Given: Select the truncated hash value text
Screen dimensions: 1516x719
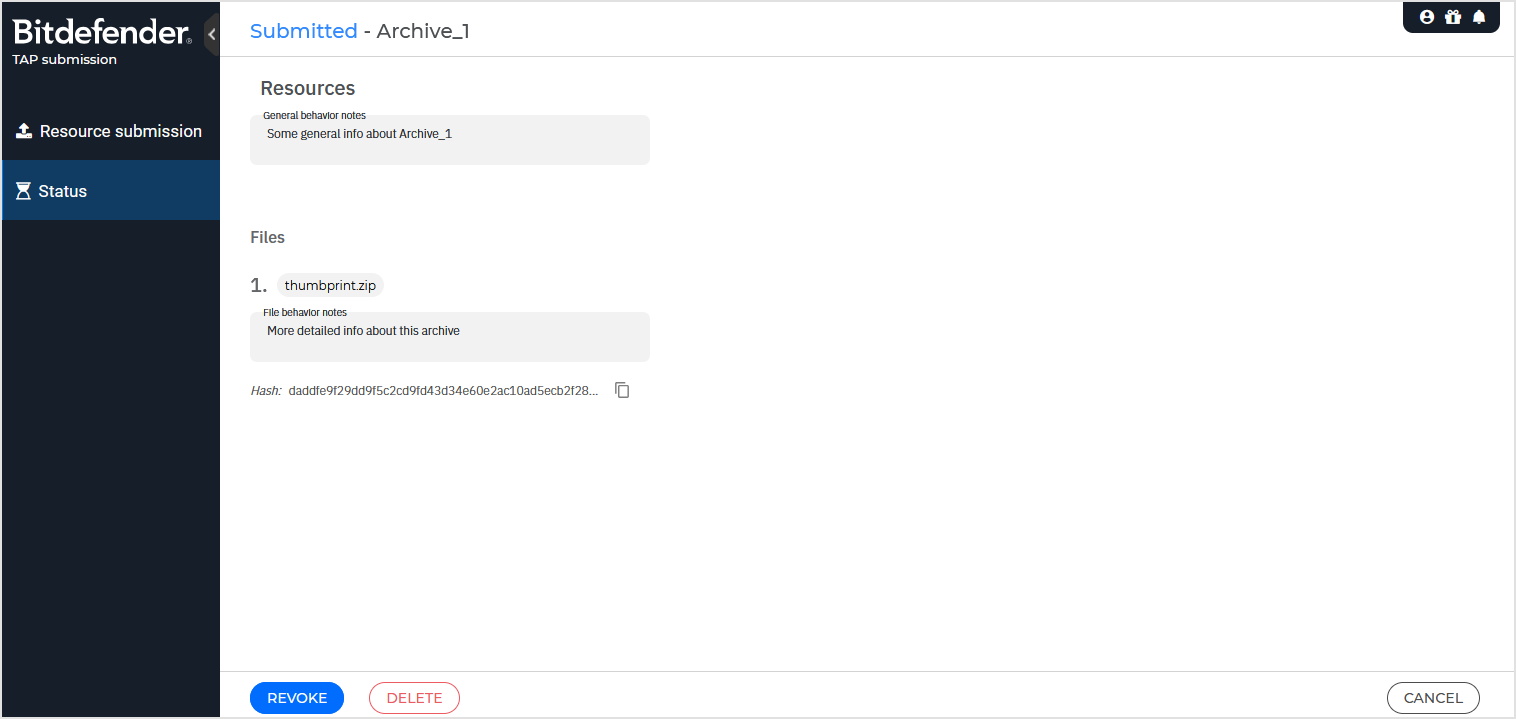Looking at the screenshot, I should tap(443, 390).
